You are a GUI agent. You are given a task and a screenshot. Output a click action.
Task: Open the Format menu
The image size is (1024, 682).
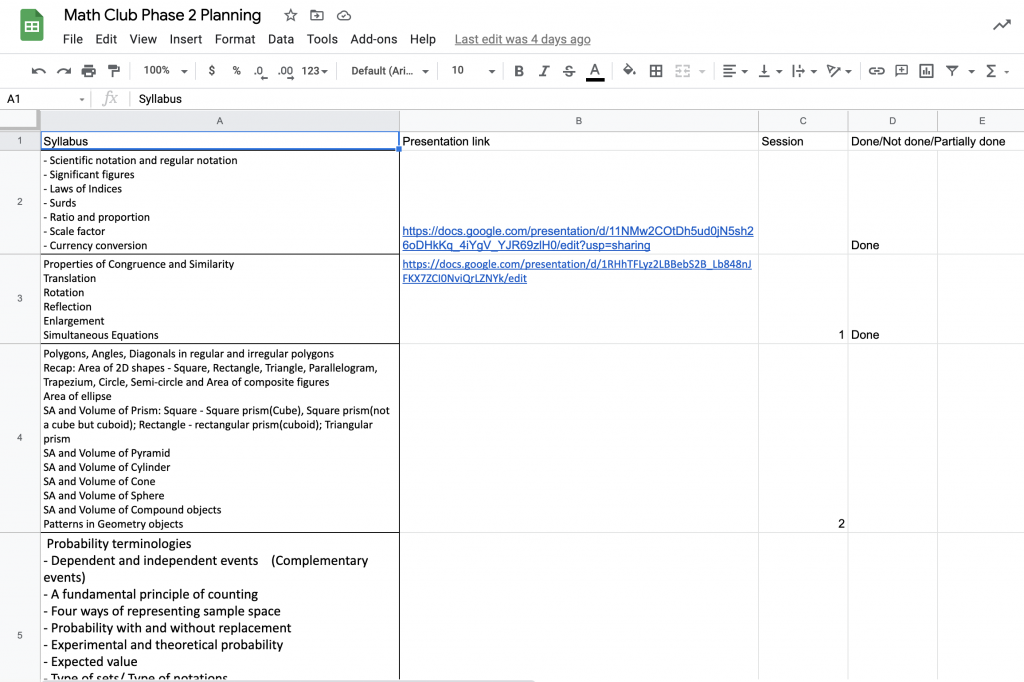tap(234, 39)
